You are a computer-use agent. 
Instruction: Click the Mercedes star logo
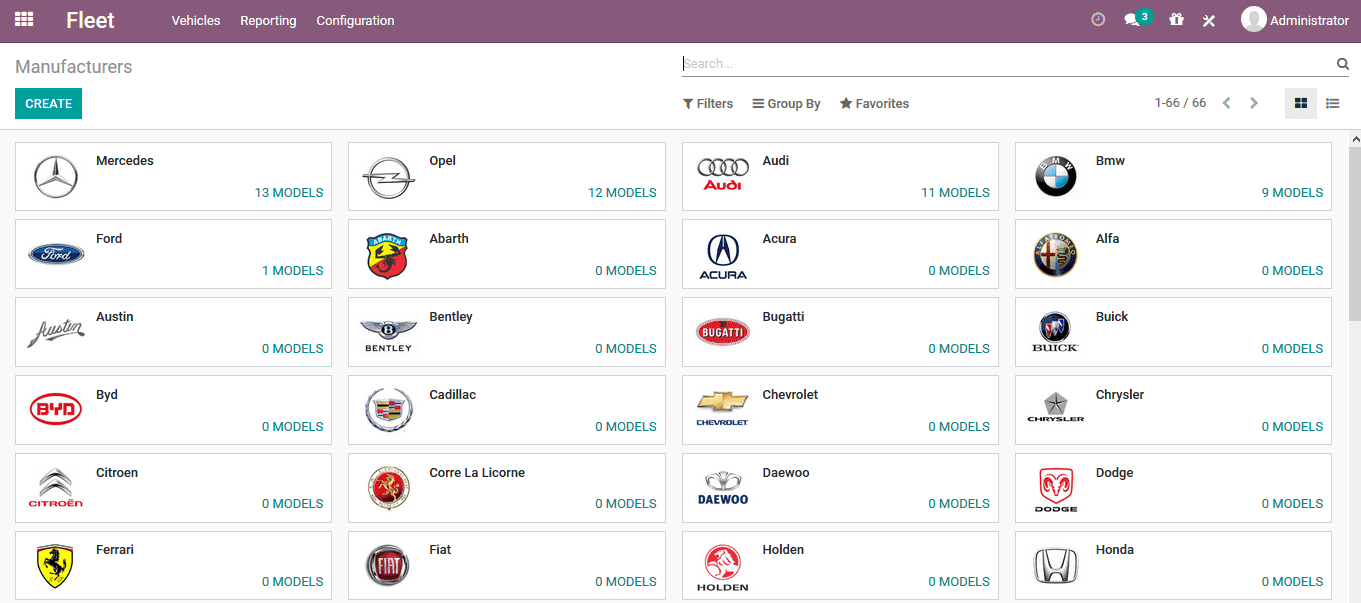56,178
